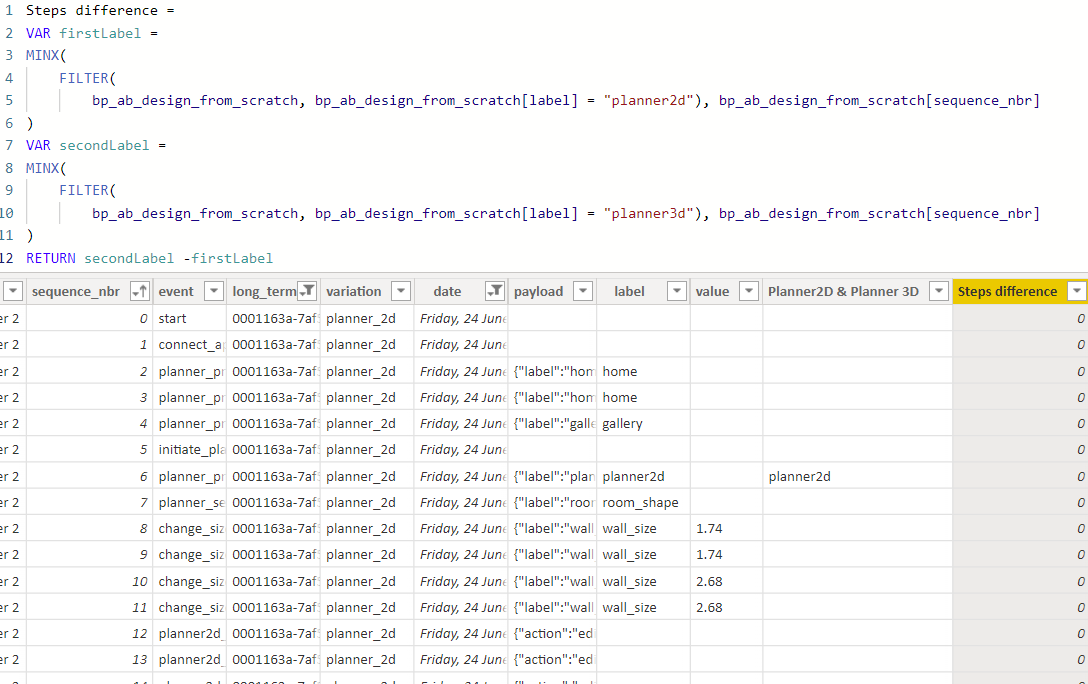The image size is (1088, 684).
Task: Open the date column filter icon
Action: coord(494,291)
